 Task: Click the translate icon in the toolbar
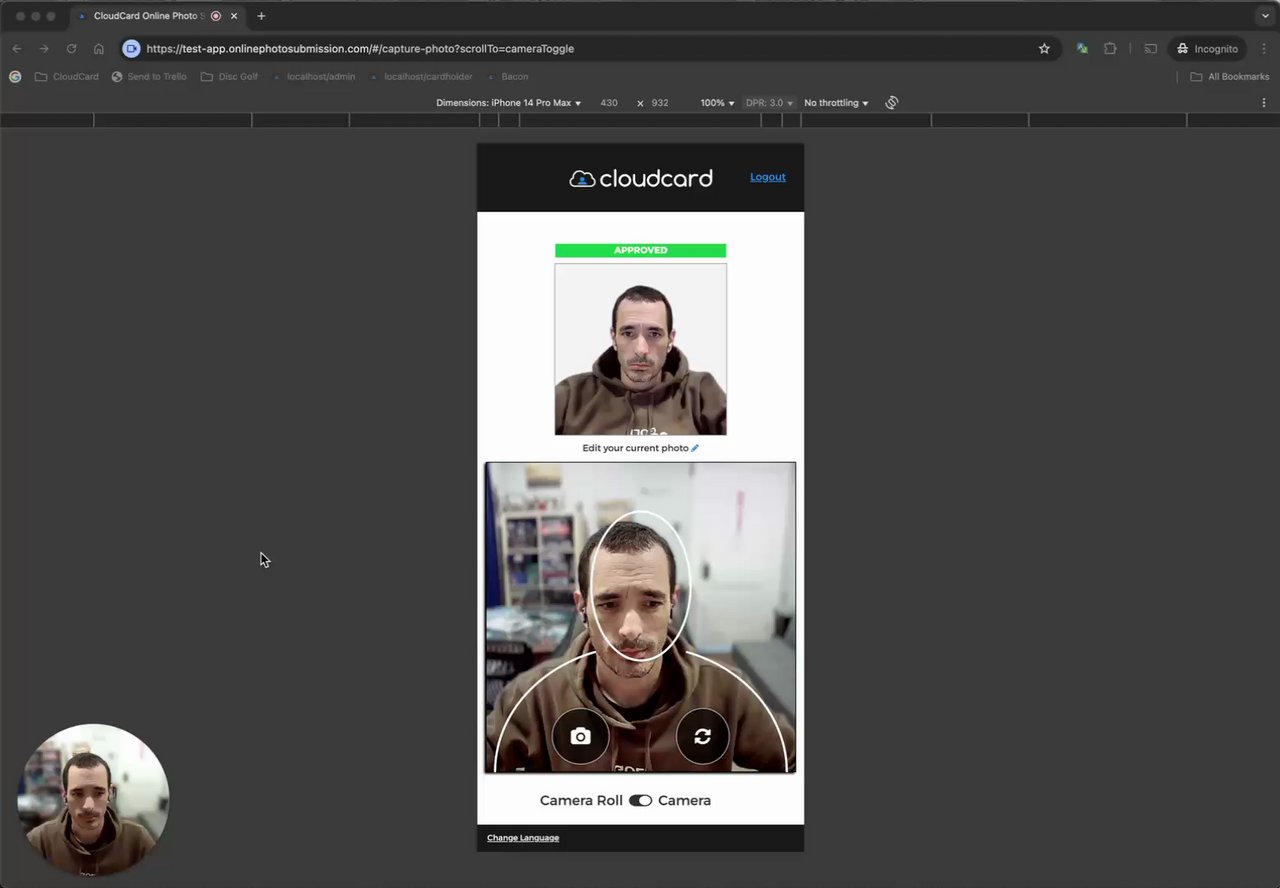1082,48
